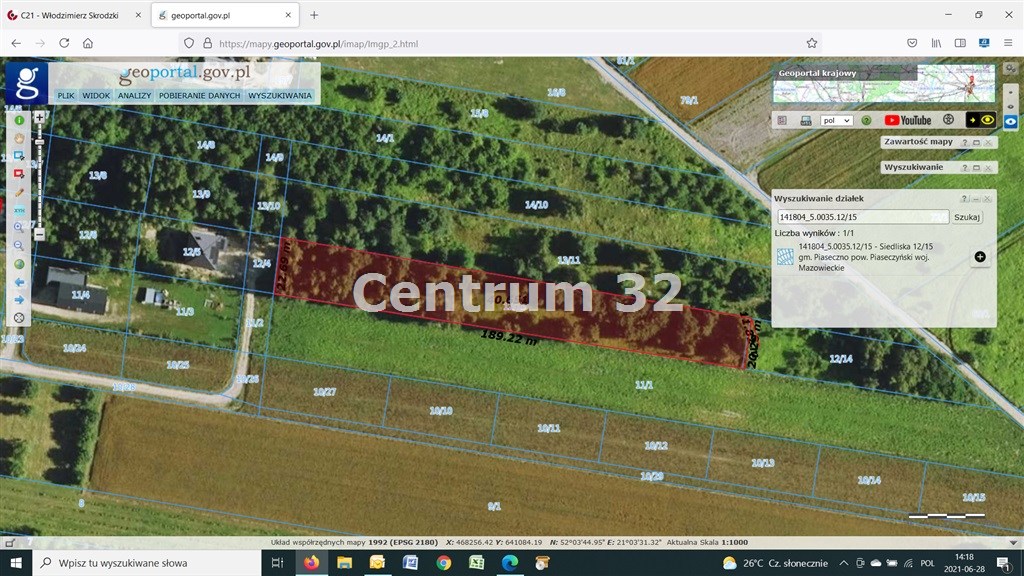Open the YouTube link icon

[x=907, y=120]
